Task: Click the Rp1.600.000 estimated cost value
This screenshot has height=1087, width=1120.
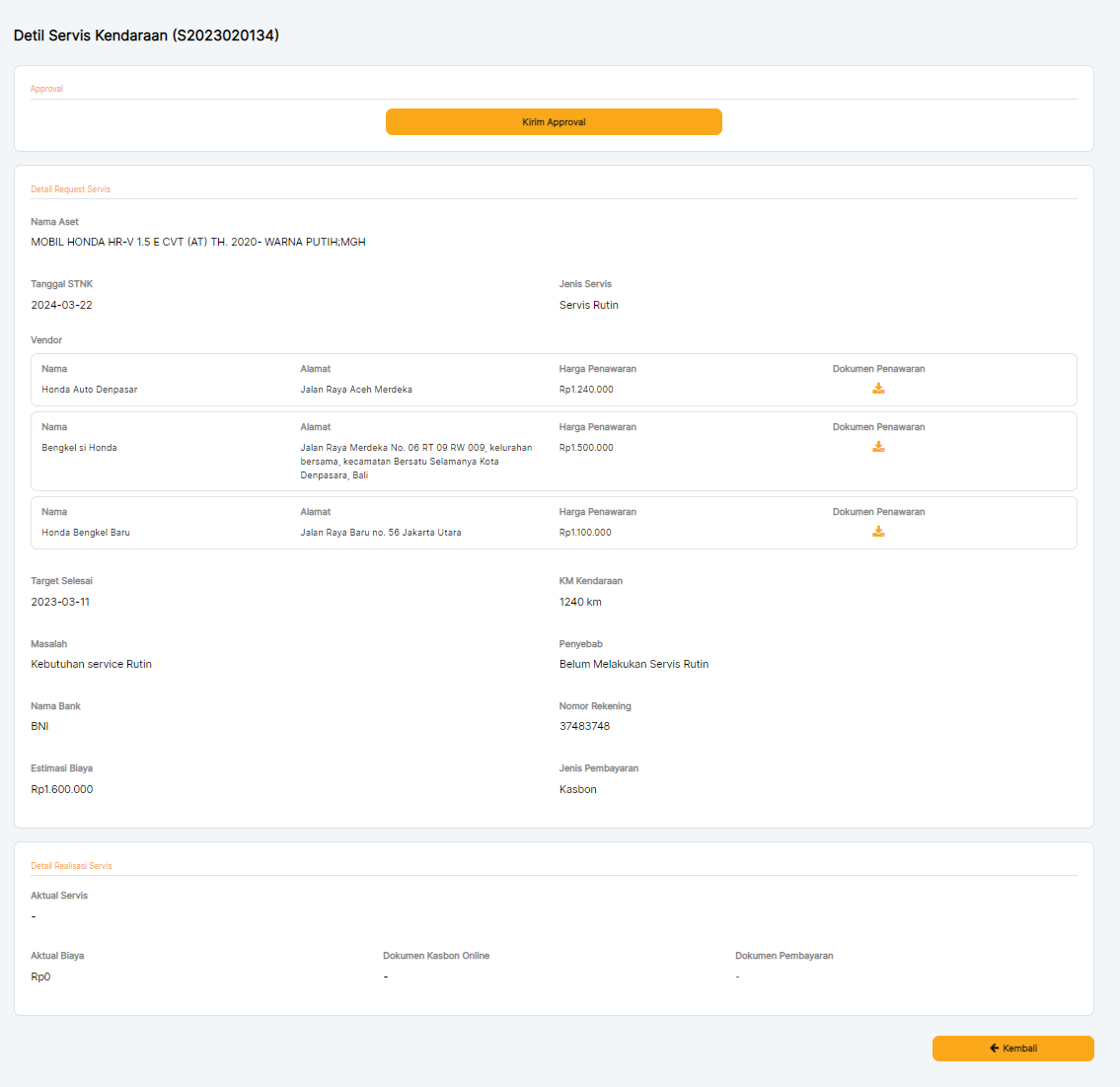Action: click(x=62, y=789)
